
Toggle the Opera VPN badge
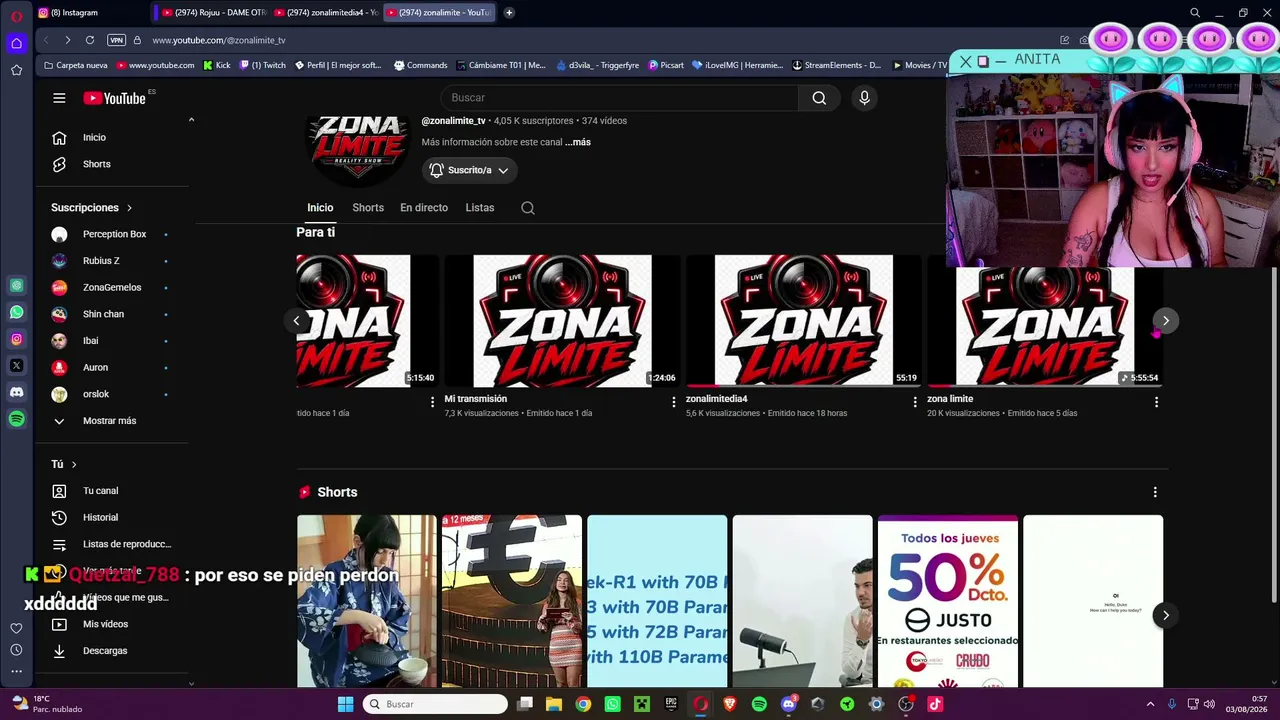(x=116, y=40)
